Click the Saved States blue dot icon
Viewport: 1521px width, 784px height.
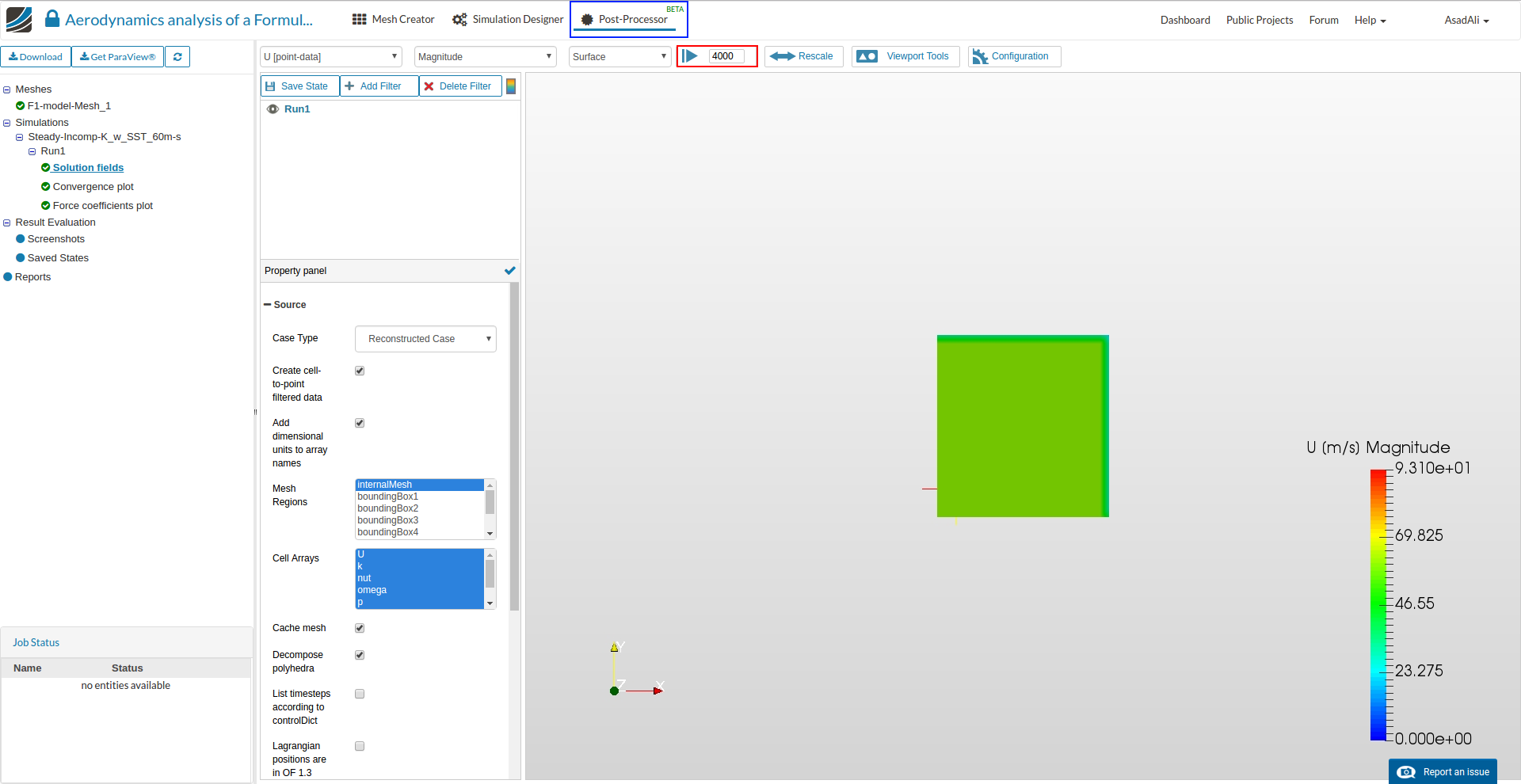point(21,258)
